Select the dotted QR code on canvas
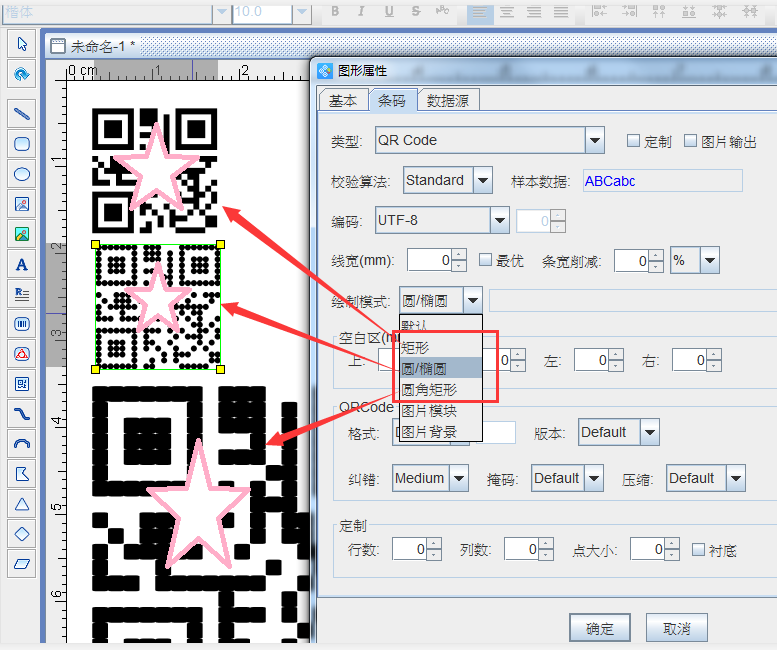This screenshot has width=777, height=650. (x=158, y=307)
